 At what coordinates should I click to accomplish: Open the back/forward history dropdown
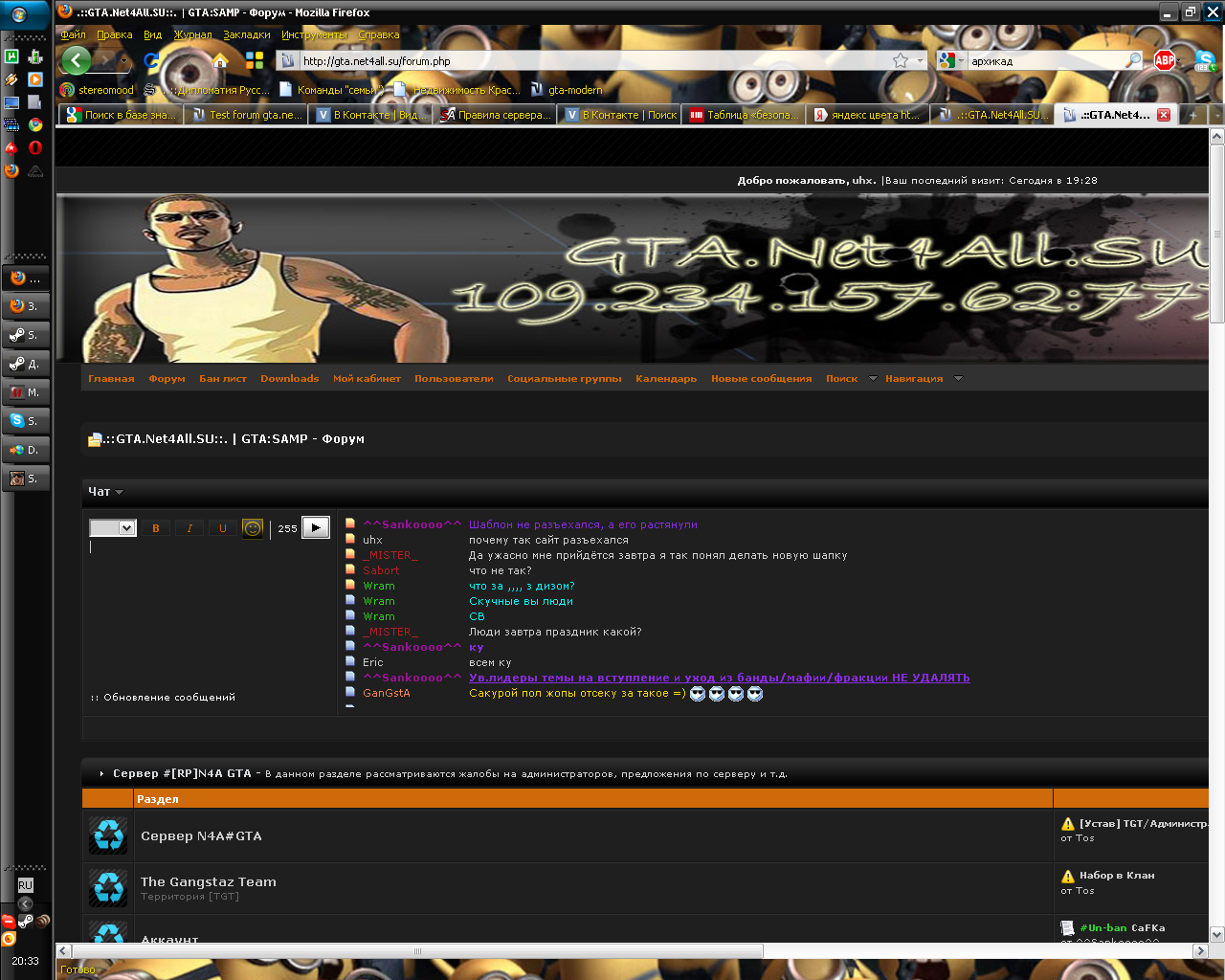[x=123, y=61]
